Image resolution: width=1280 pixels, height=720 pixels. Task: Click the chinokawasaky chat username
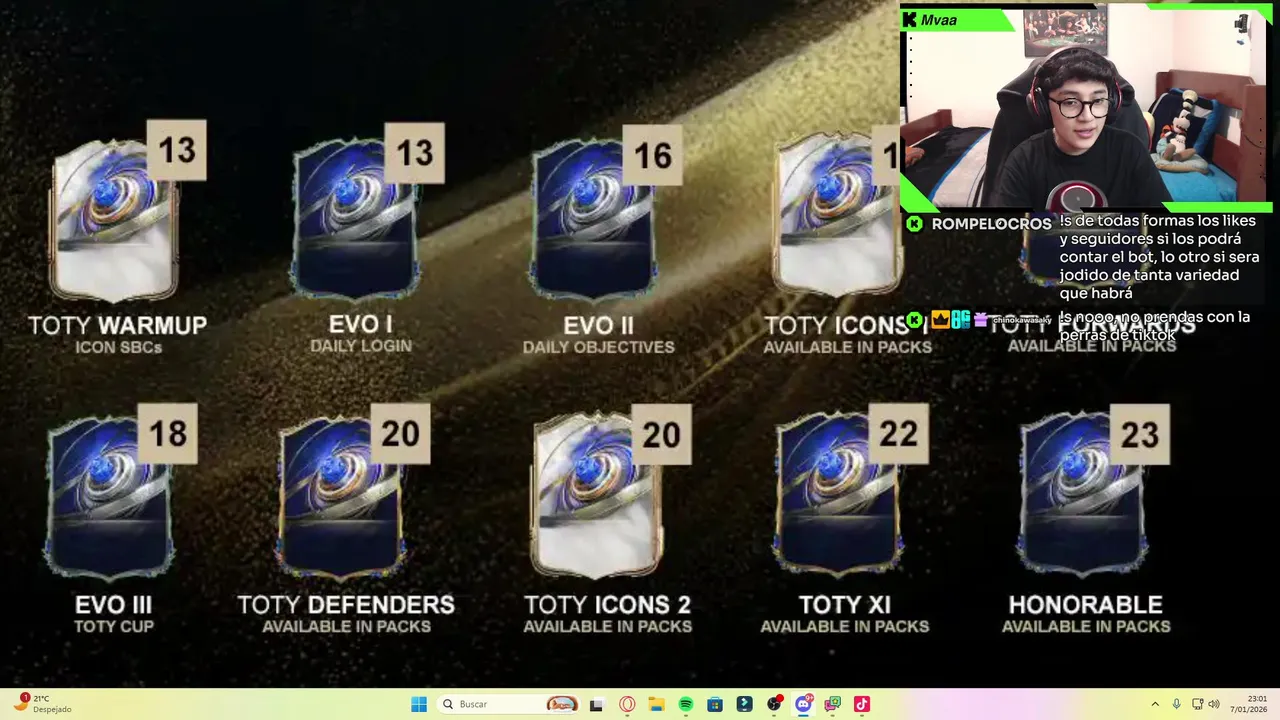pyautogui.click(x=1021, y=320)
